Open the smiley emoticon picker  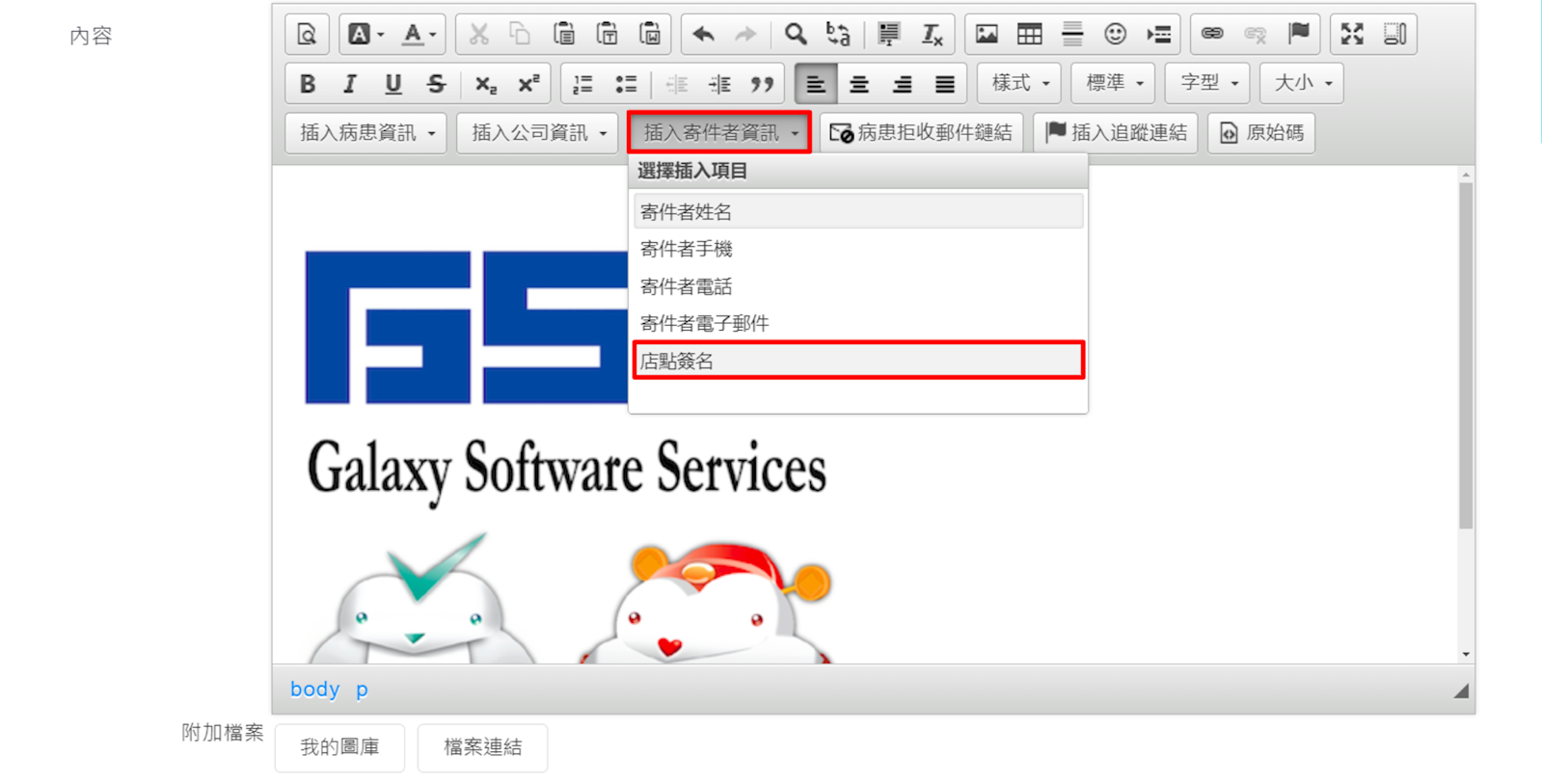pos(1115,35)
